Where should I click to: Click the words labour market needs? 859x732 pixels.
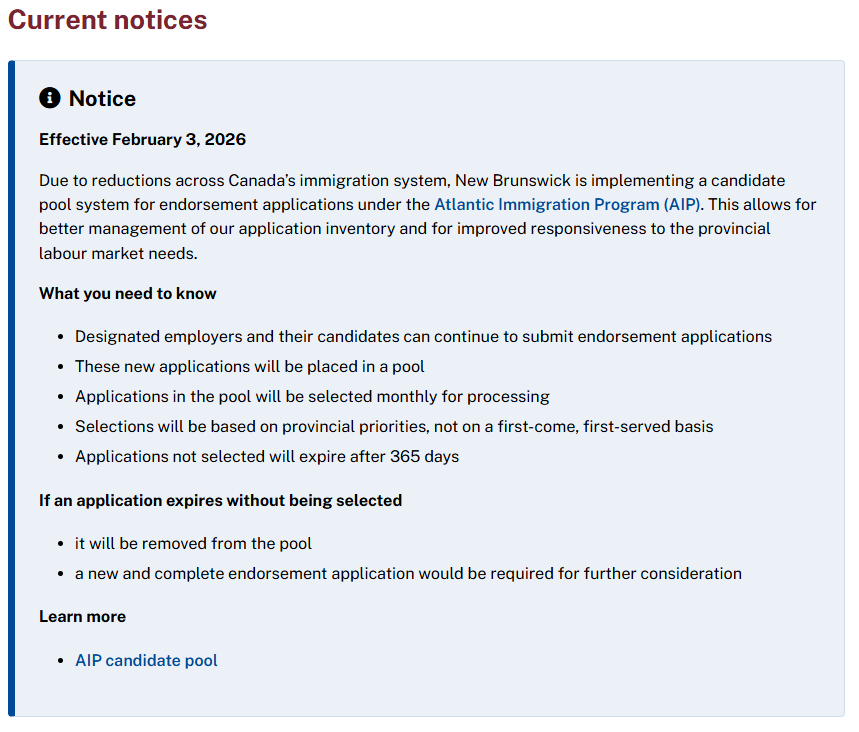(118, 254)
